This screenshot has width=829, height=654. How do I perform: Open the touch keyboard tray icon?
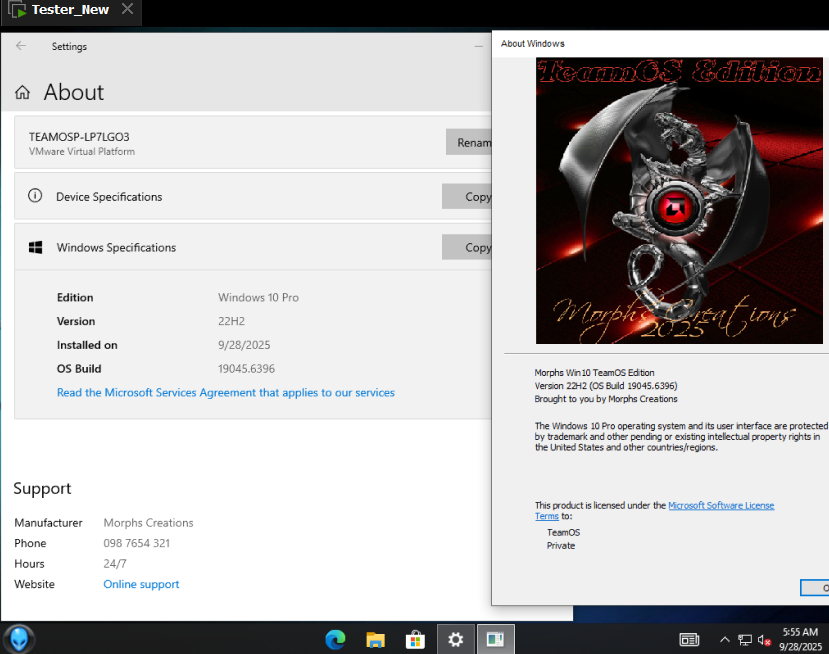pyautogui.click(x=689, y=640)
